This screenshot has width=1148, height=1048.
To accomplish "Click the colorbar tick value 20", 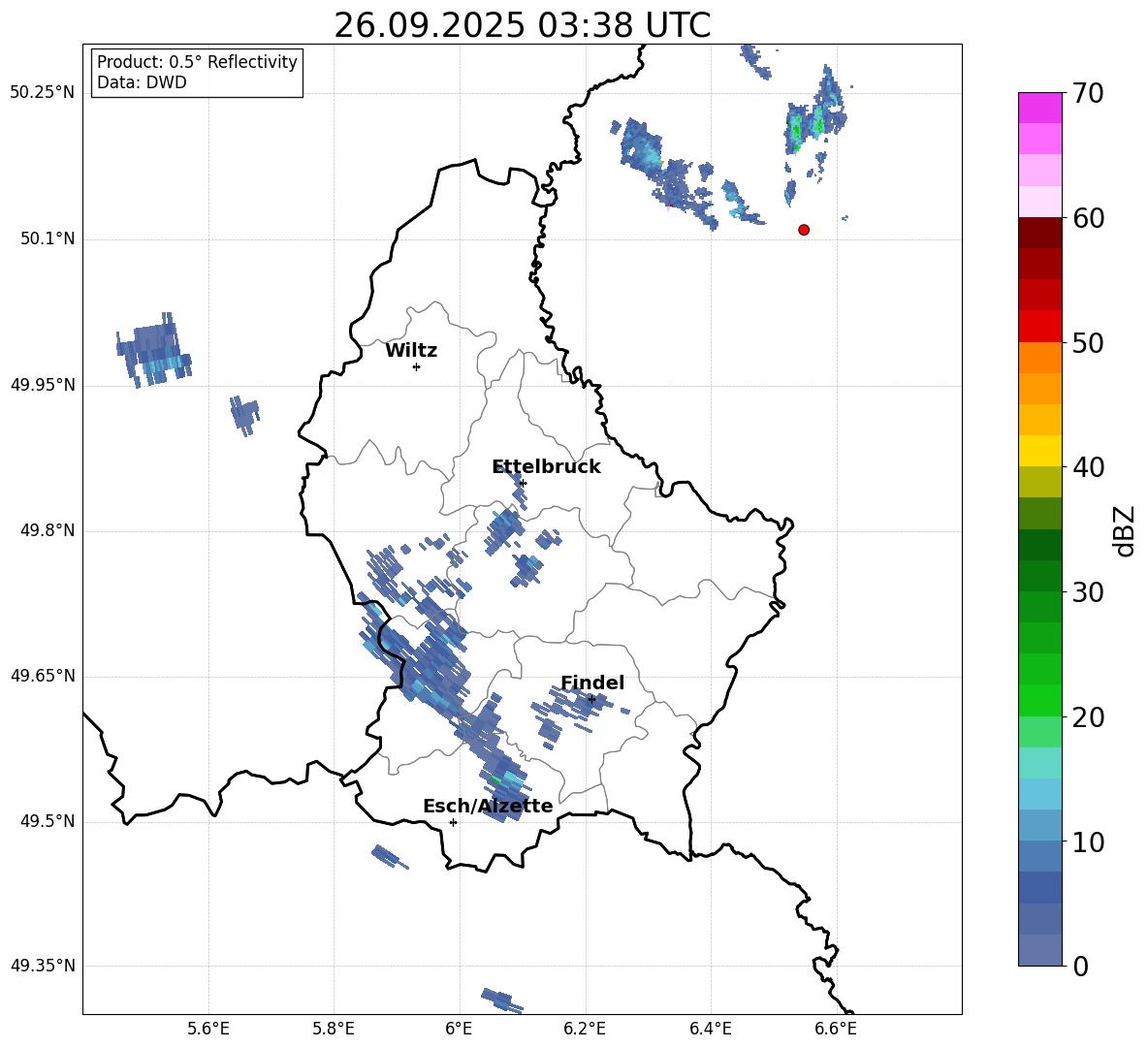I will [1088, 716].
